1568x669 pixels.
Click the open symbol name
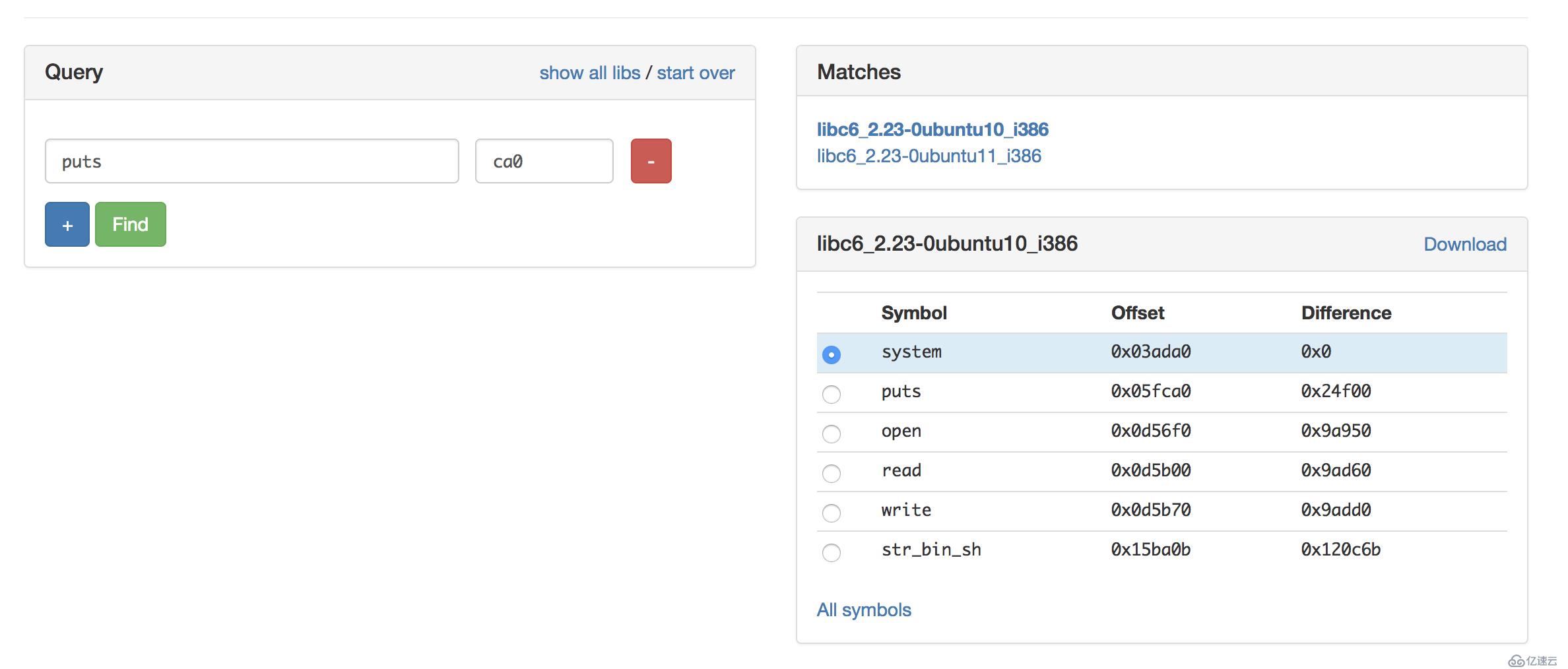[x=901, y=431]
